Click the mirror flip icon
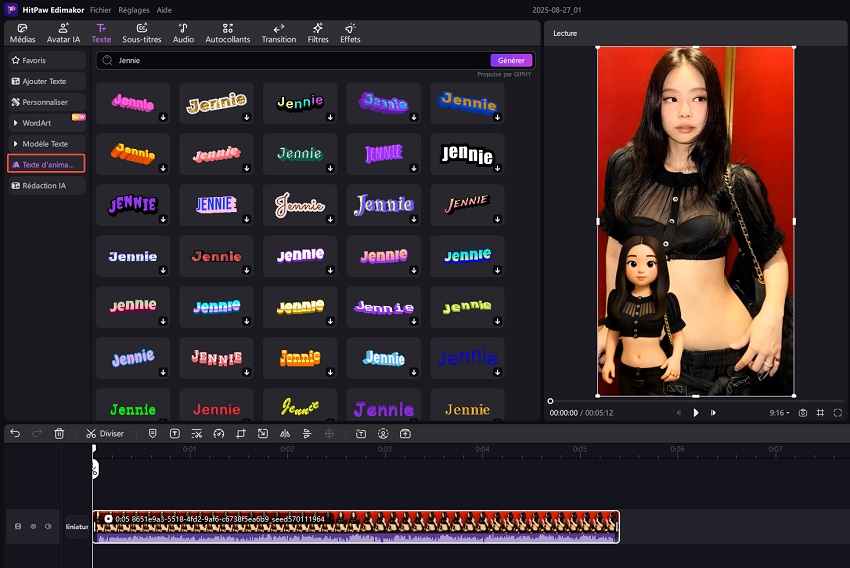The height and width of the screenshot is (568, 850). click(285, 434)
